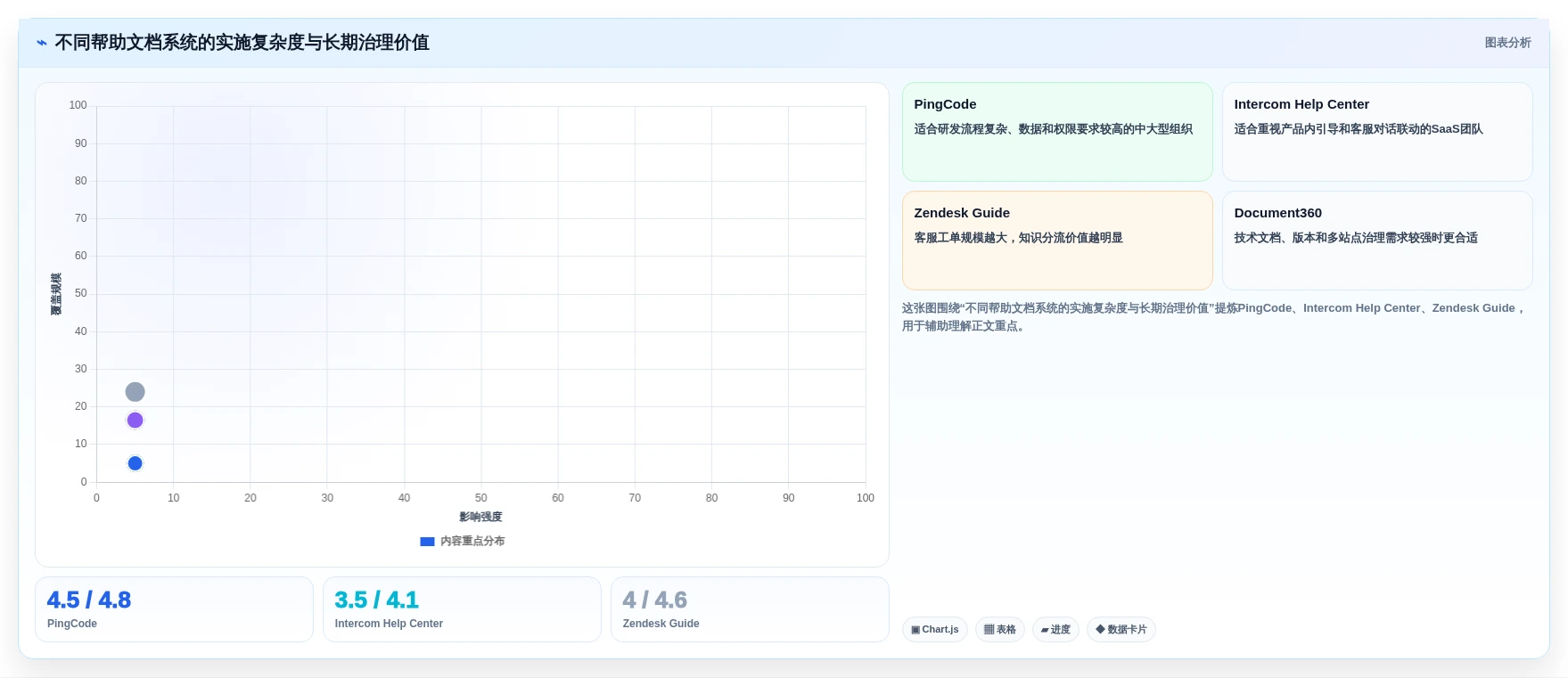
Task: Select the 3.5 / 4.1 Intercom score card
Action: [x=462, y=609]
